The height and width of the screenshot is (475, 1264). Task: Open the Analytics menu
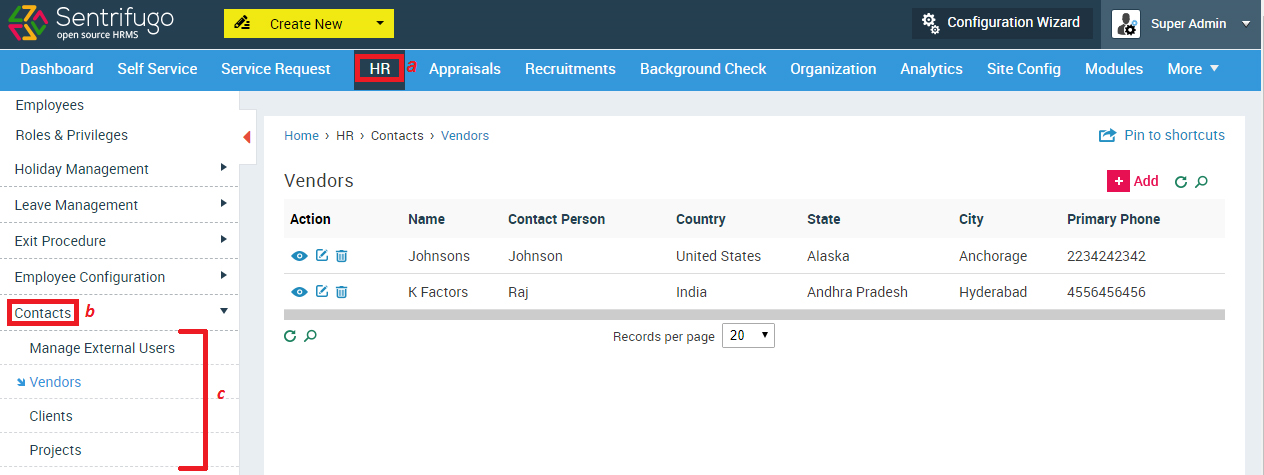[x=931, y=69]
